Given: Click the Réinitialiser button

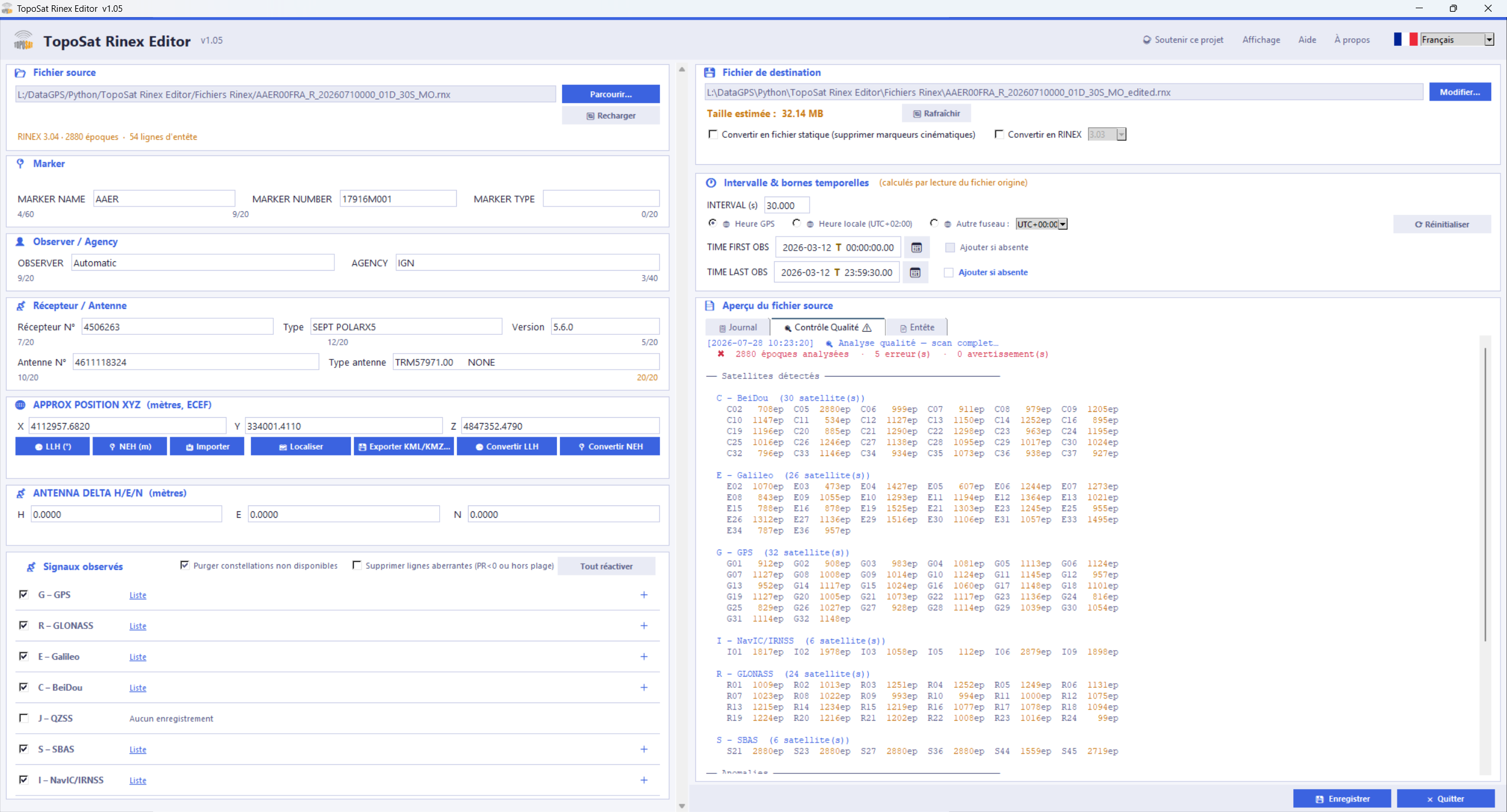Looking at the screenshot, I should click(x=1442, y=224).
